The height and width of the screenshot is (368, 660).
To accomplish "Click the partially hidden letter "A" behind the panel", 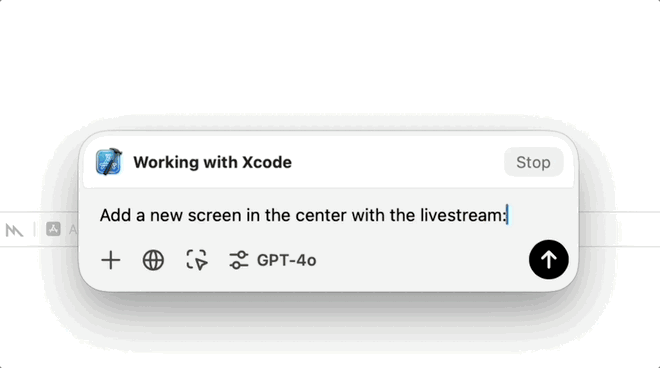I will point(73,230).
